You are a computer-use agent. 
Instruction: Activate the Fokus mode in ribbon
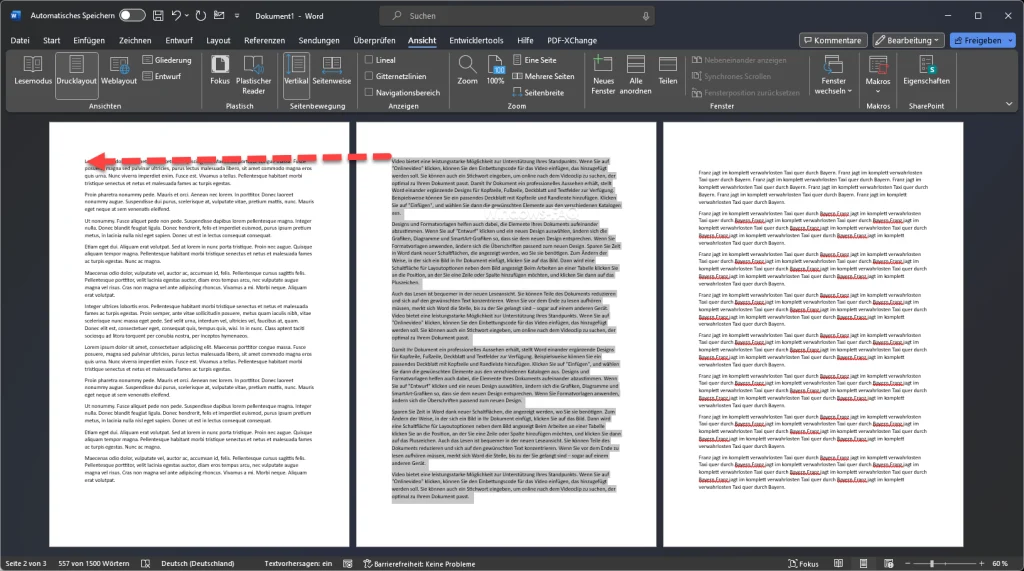pos(220,71)
